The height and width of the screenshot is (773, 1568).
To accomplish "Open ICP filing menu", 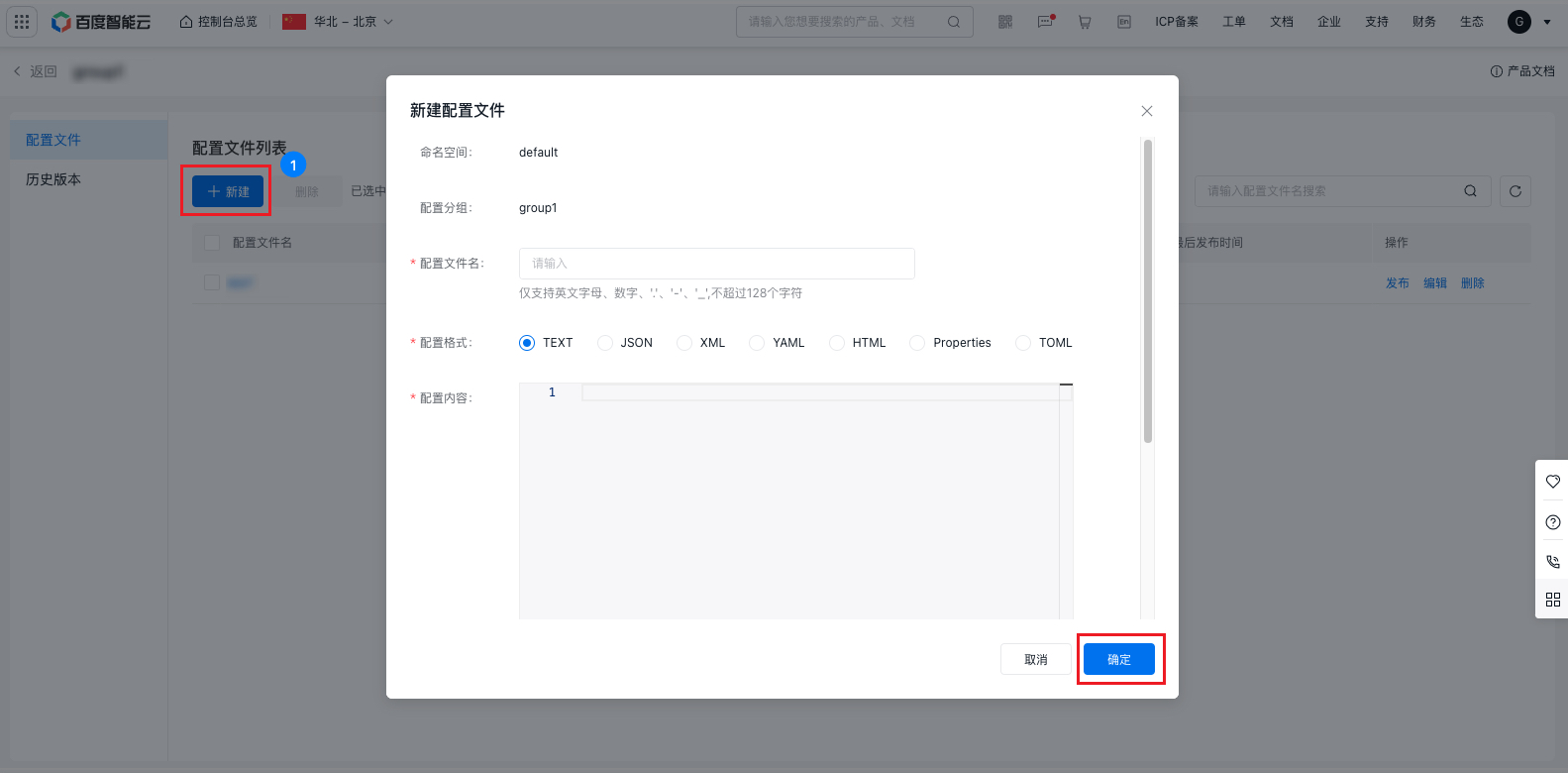I will (1177, 22).
